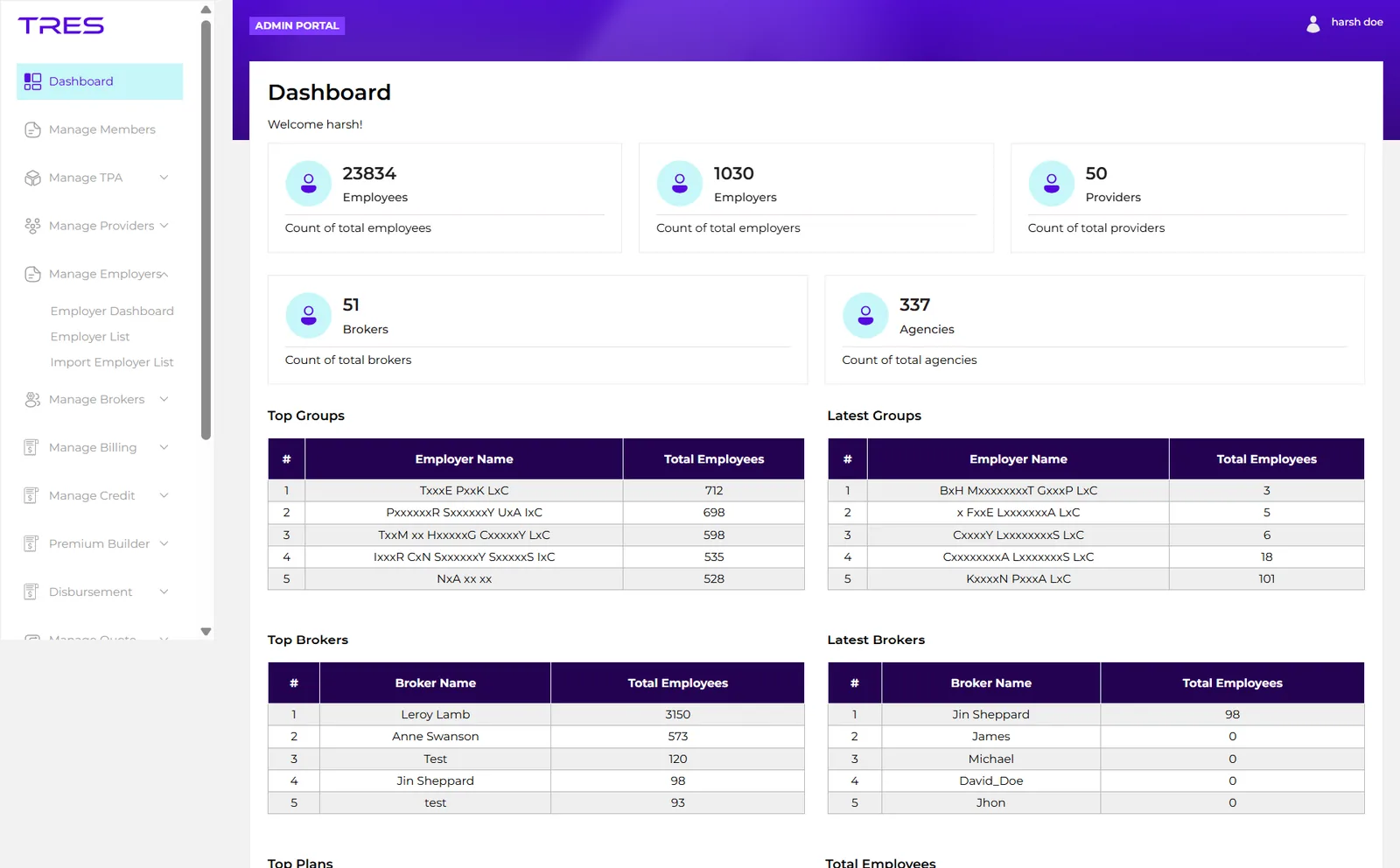The width and height of the screenshot is (1400, 868).
Task: Click David_Doe in Latest Brokers
Action: (x=991, y=781)
